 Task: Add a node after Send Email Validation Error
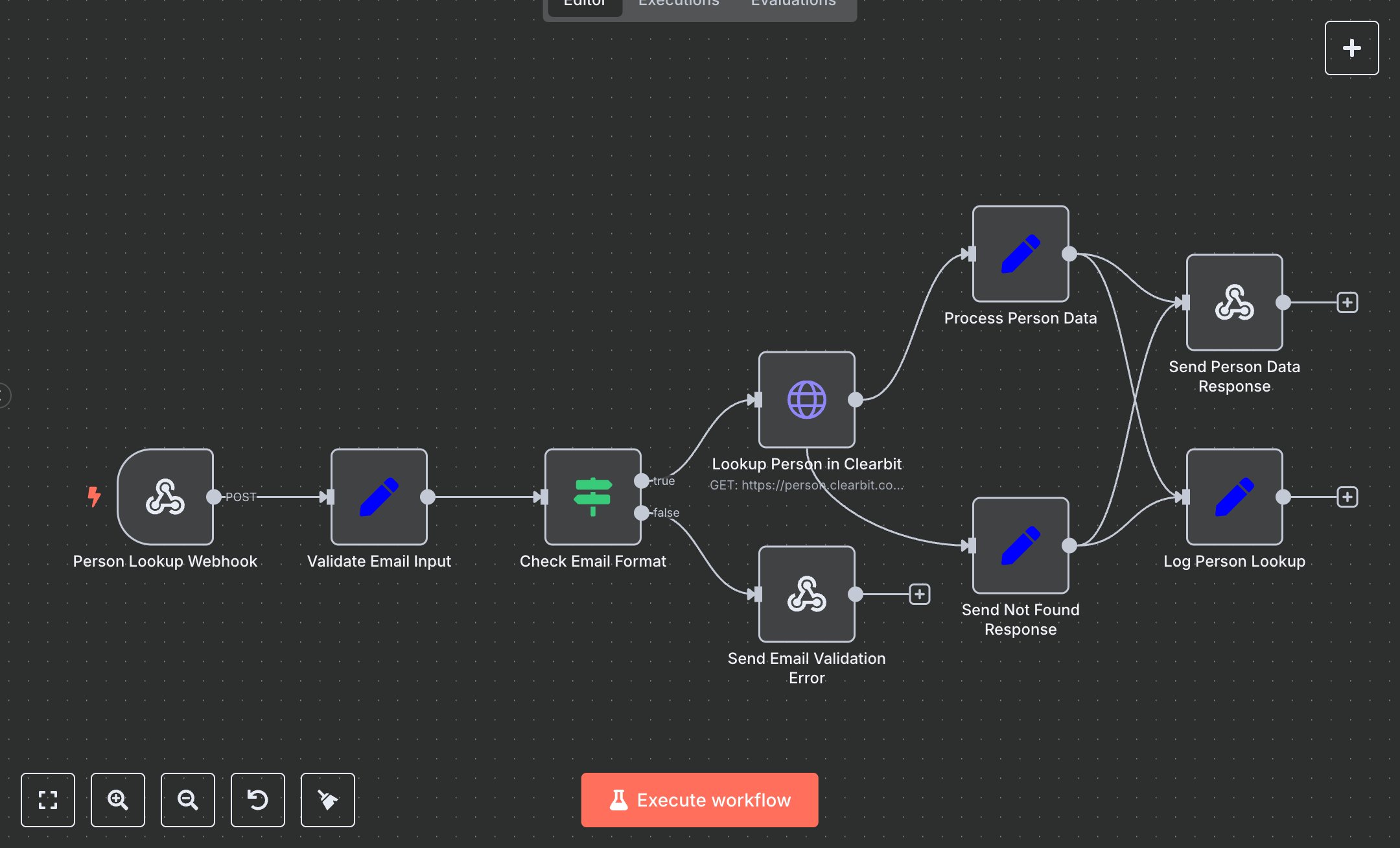(918, 595)
